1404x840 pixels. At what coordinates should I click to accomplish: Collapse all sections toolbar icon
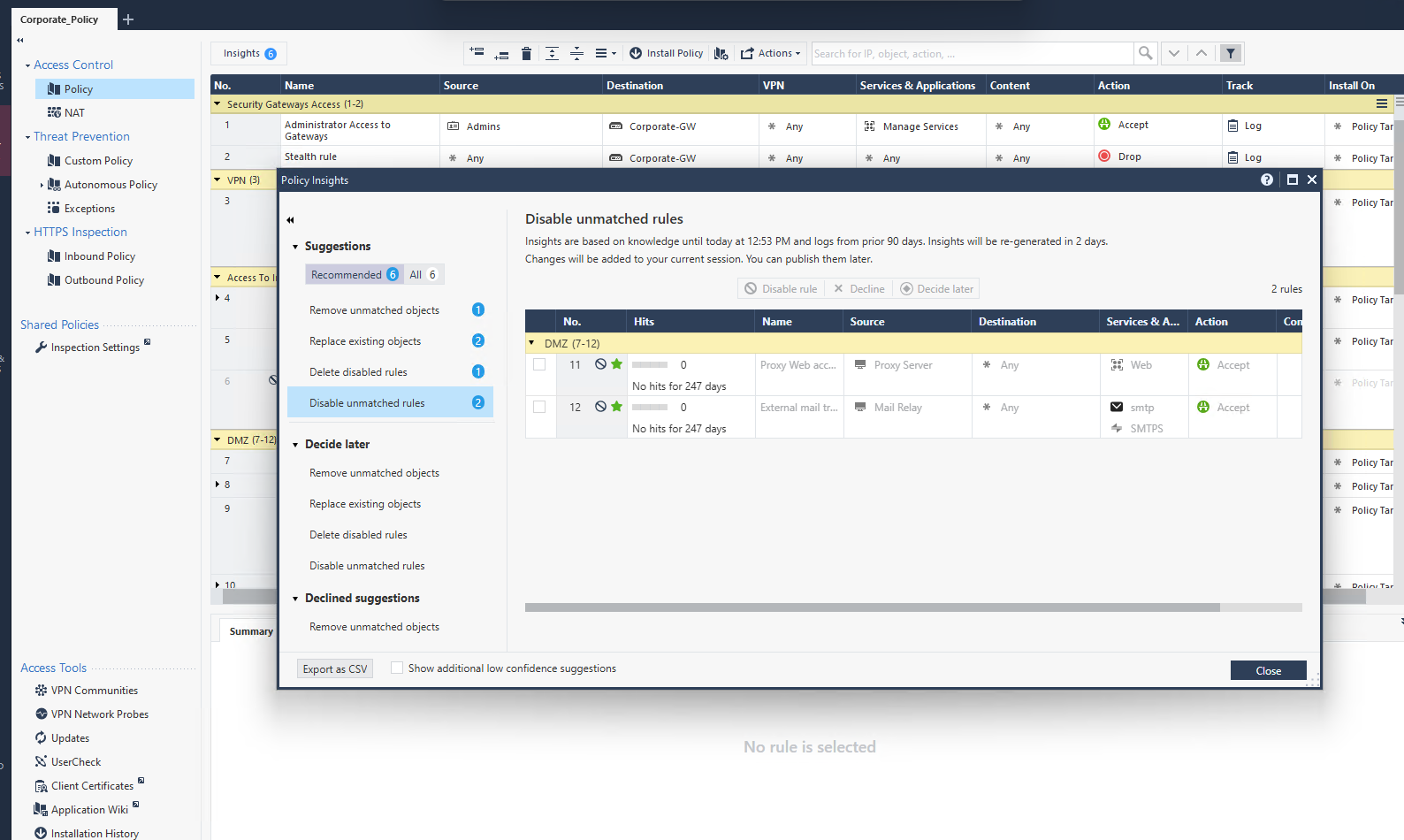pyautogui.click(x=576, y=53)
